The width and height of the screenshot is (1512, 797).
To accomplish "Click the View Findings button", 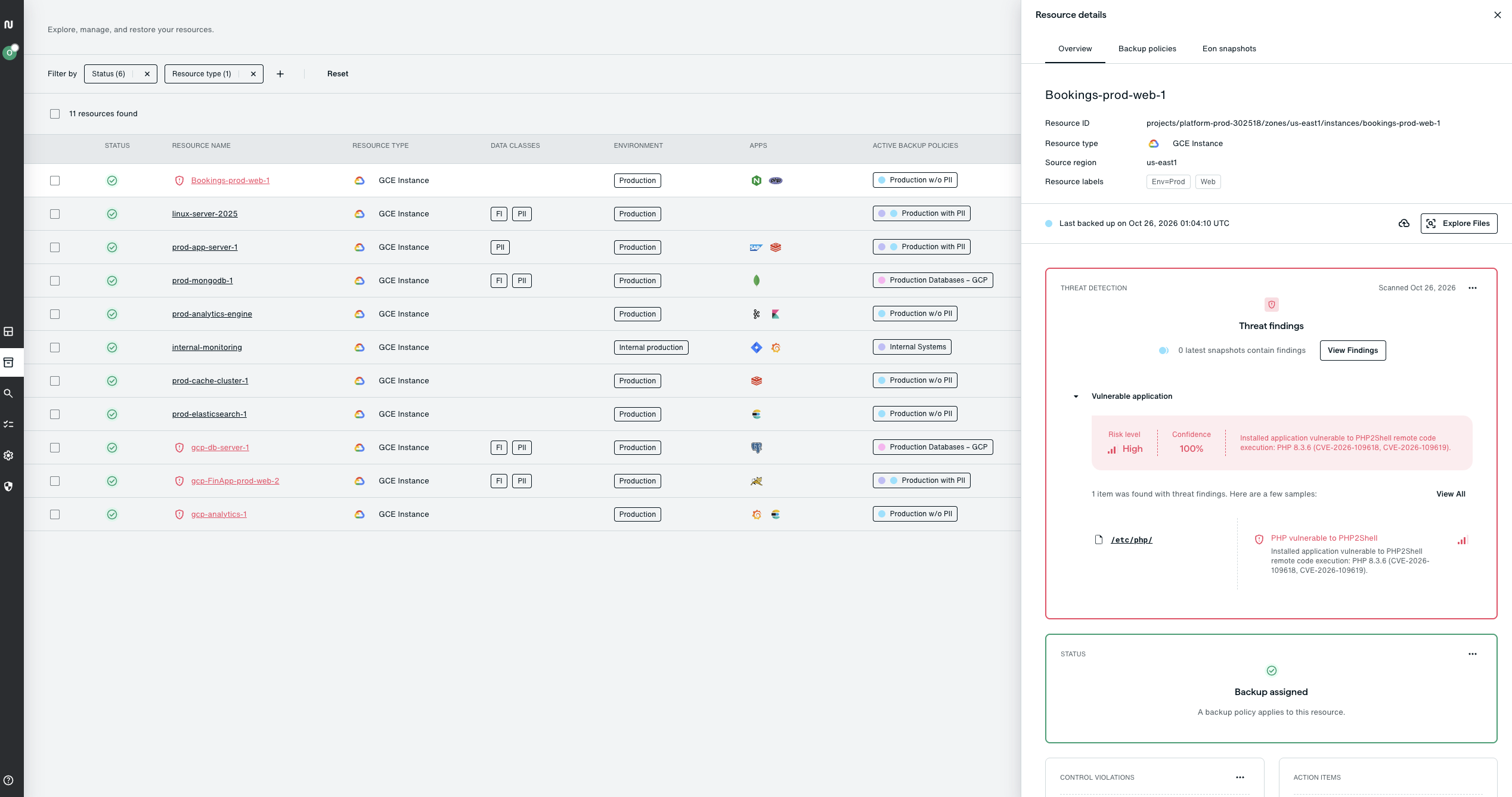I will (1353, 351).
